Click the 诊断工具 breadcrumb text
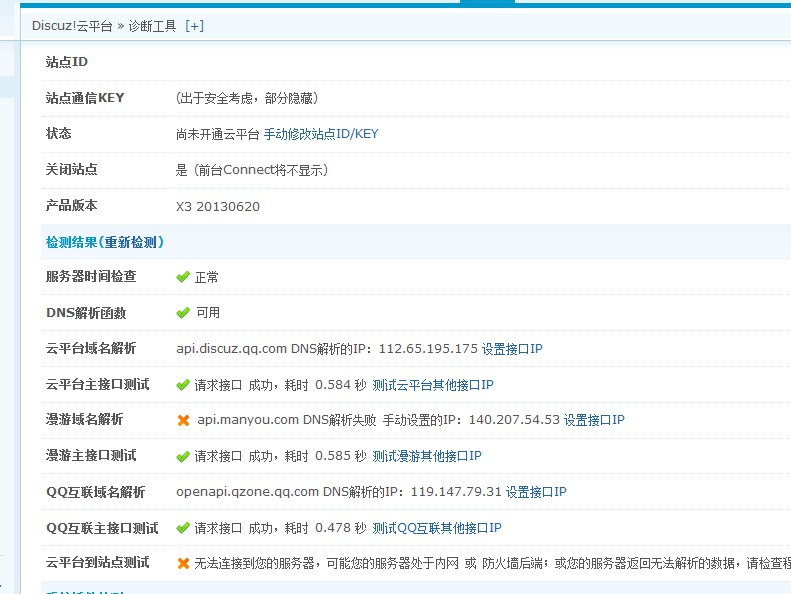 (152, 26)
